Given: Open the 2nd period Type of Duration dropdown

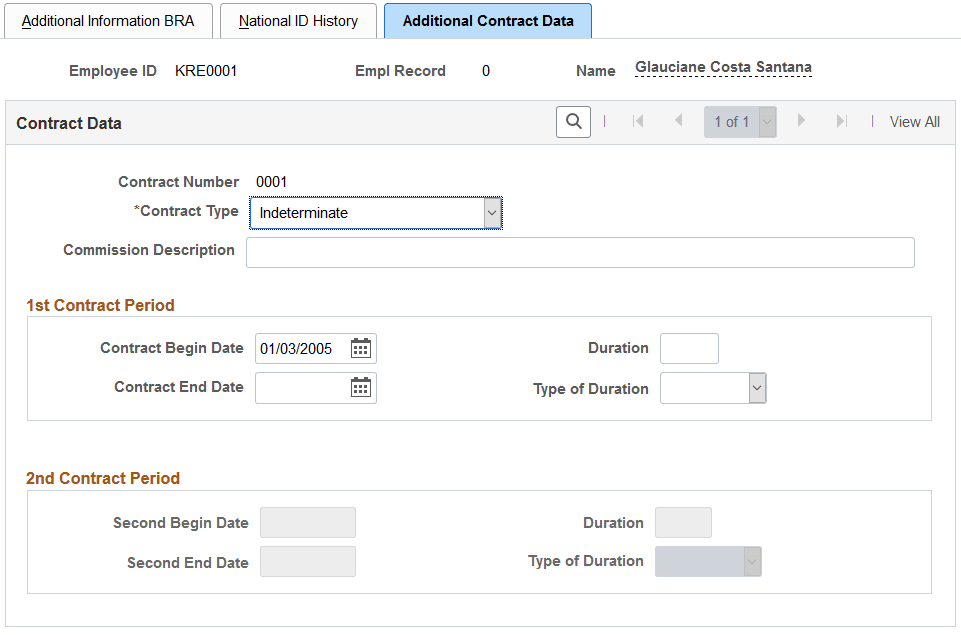Looking at the screenshot, I should [752, 561].
